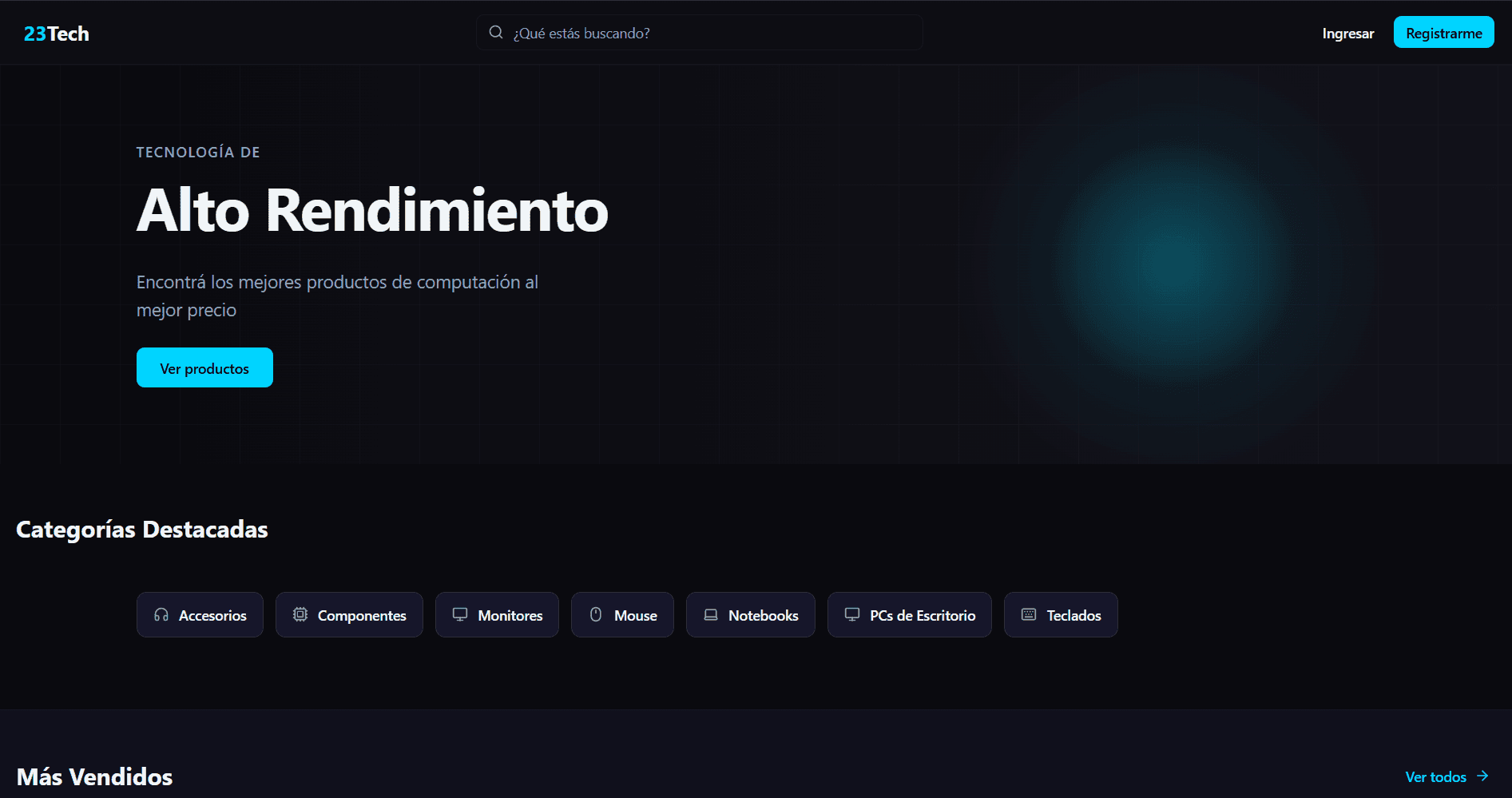Click the magnifying glass search icon
1512x798 pixels.
point(496,33)
